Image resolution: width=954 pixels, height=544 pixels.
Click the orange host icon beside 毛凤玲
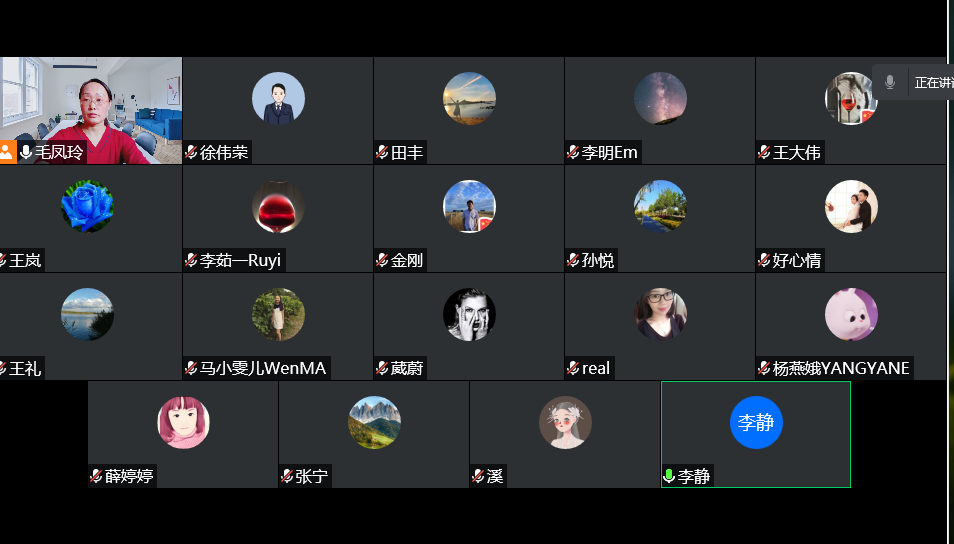pyautogui.click(x=7, y=152)
